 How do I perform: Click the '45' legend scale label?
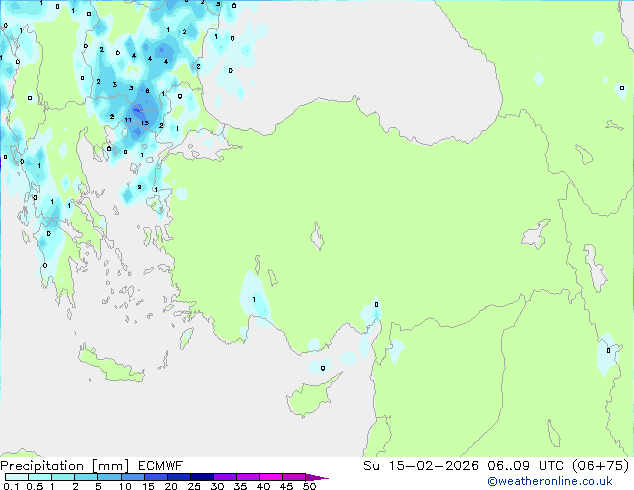pos(286,486)
